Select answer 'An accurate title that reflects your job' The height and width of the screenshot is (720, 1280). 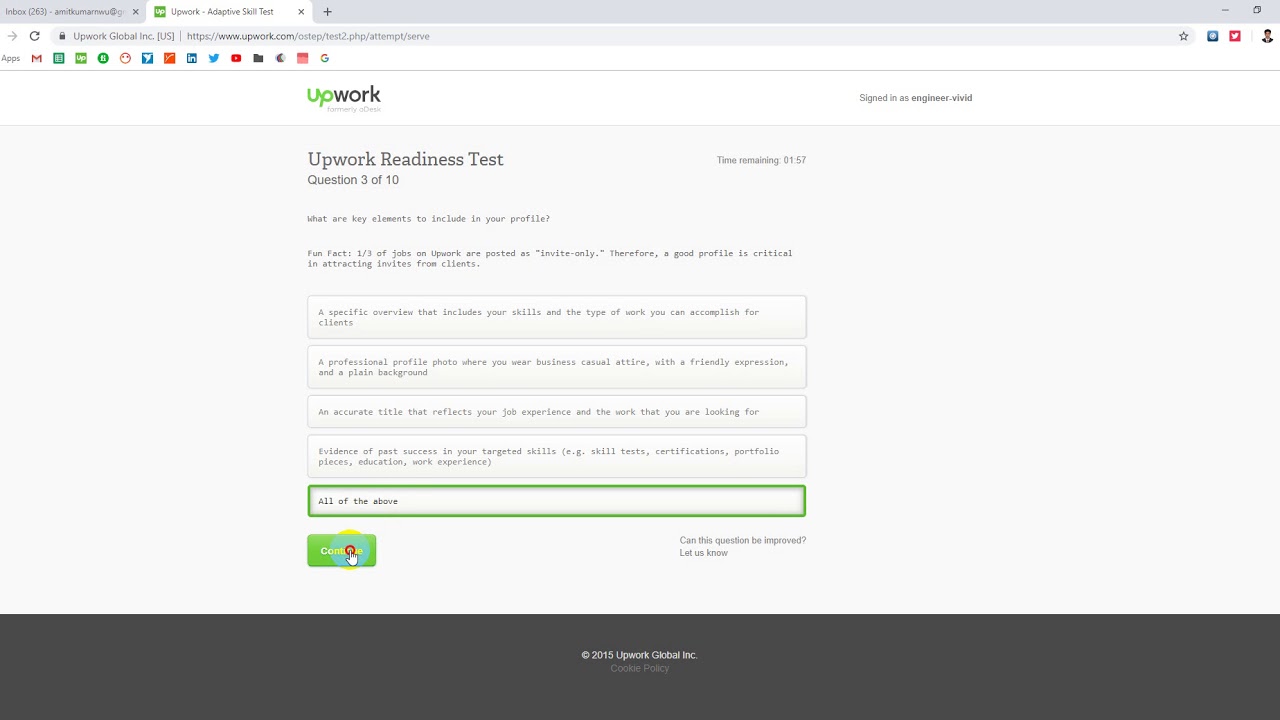[x=556, y=412]
